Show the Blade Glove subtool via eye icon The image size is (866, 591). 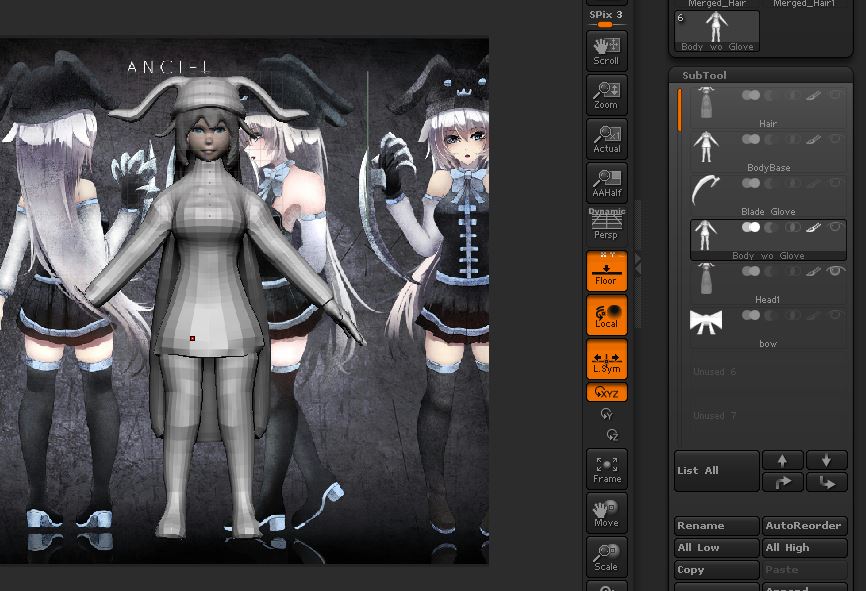coord(836,182)
